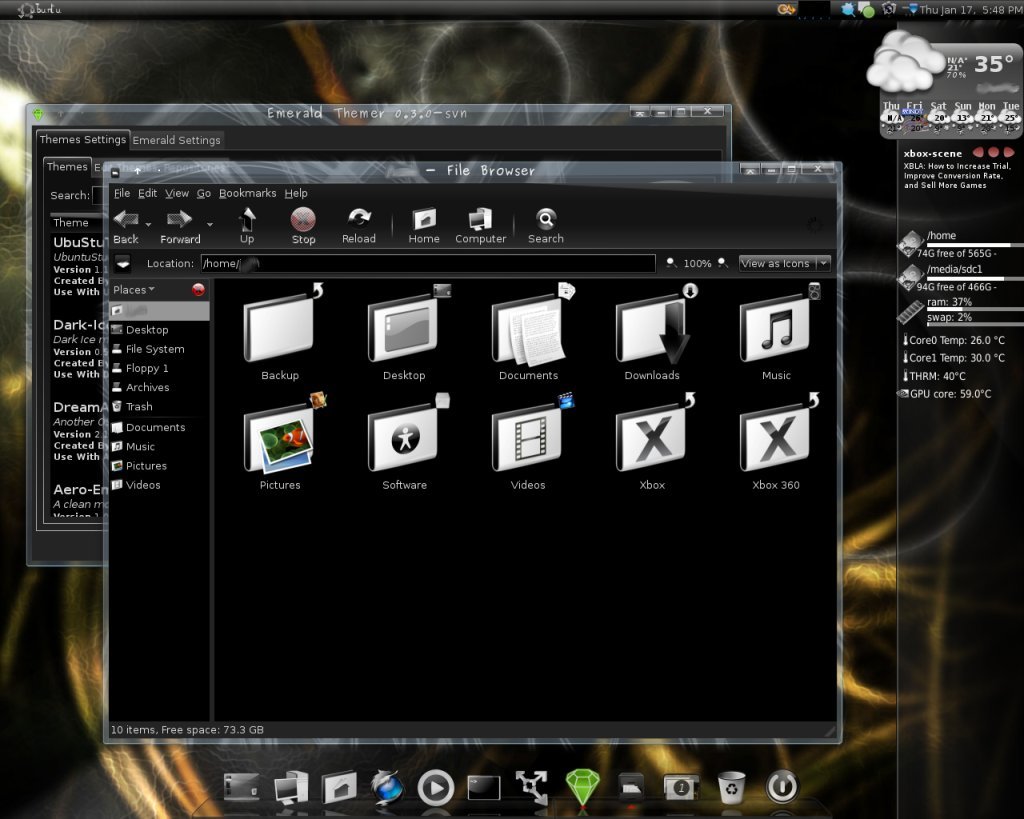This screenshot has width=1024, height=819.
Task: Select Floppy 1 in Places sidebar
Action: 159,368
